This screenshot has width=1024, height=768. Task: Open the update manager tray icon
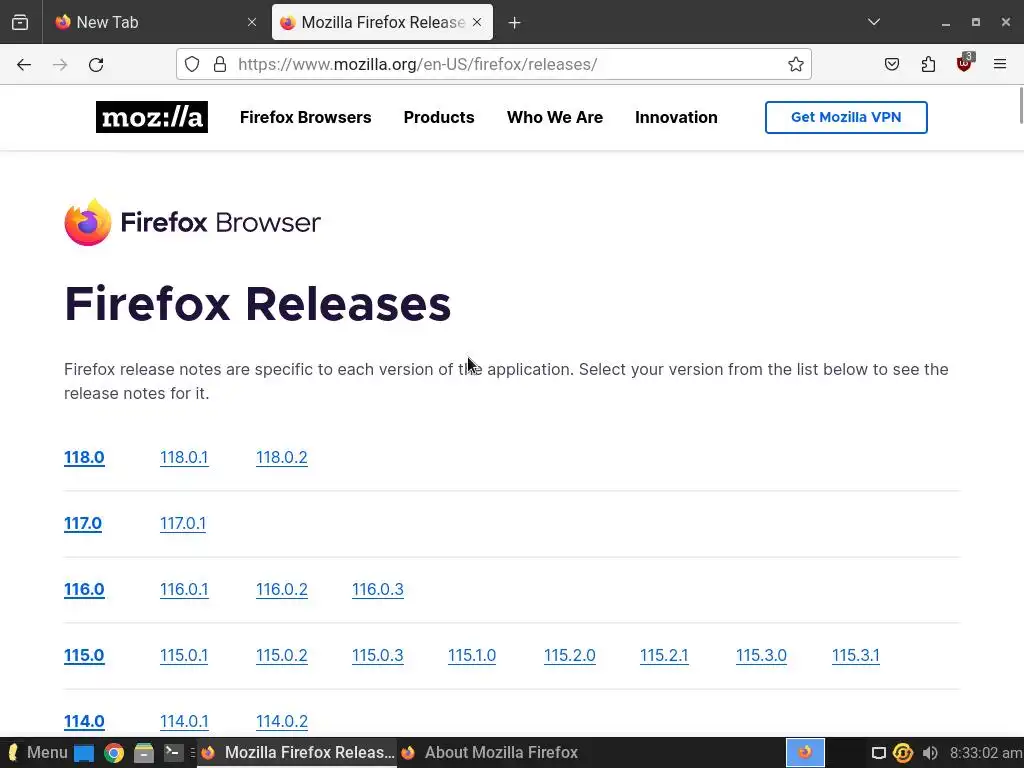click(x=903, y=753)
